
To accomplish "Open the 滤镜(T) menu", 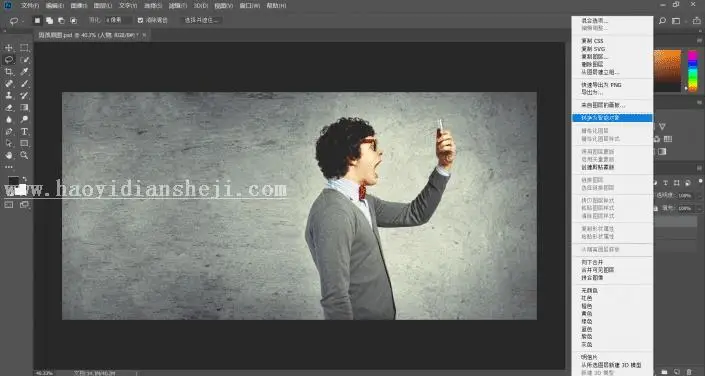I will [177, 6].
